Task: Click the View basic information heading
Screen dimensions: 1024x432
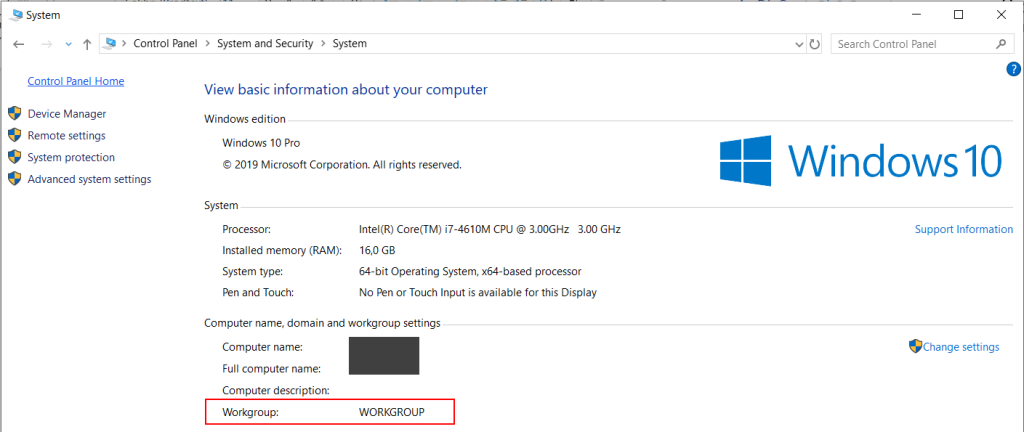Action: (346, 89)
